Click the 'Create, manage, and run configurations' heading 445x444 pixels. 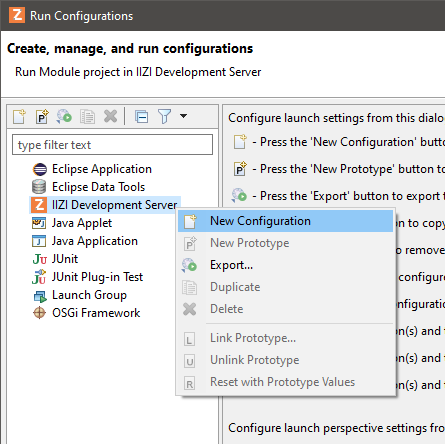pyautogui.click(x=130, y=49)
